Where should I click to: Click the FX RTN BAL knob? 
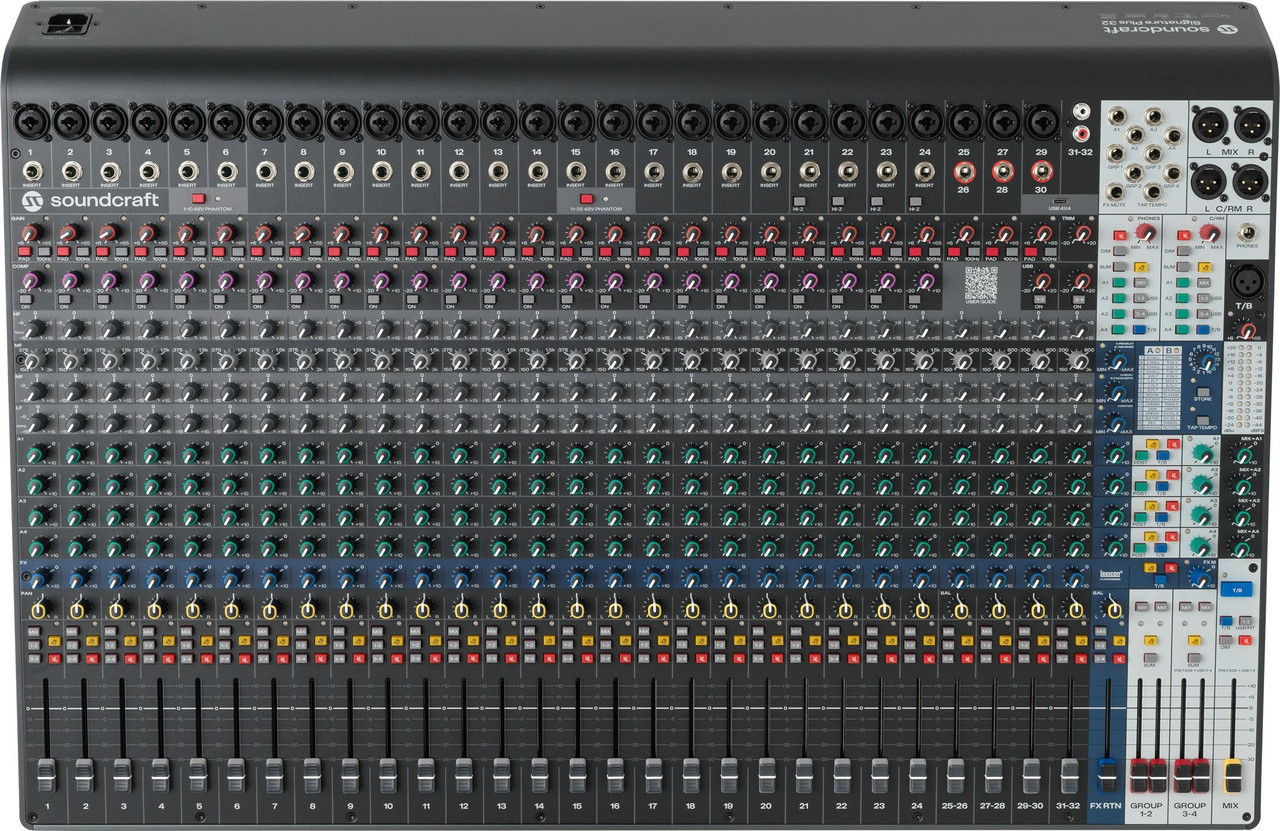coord(1114,610)
